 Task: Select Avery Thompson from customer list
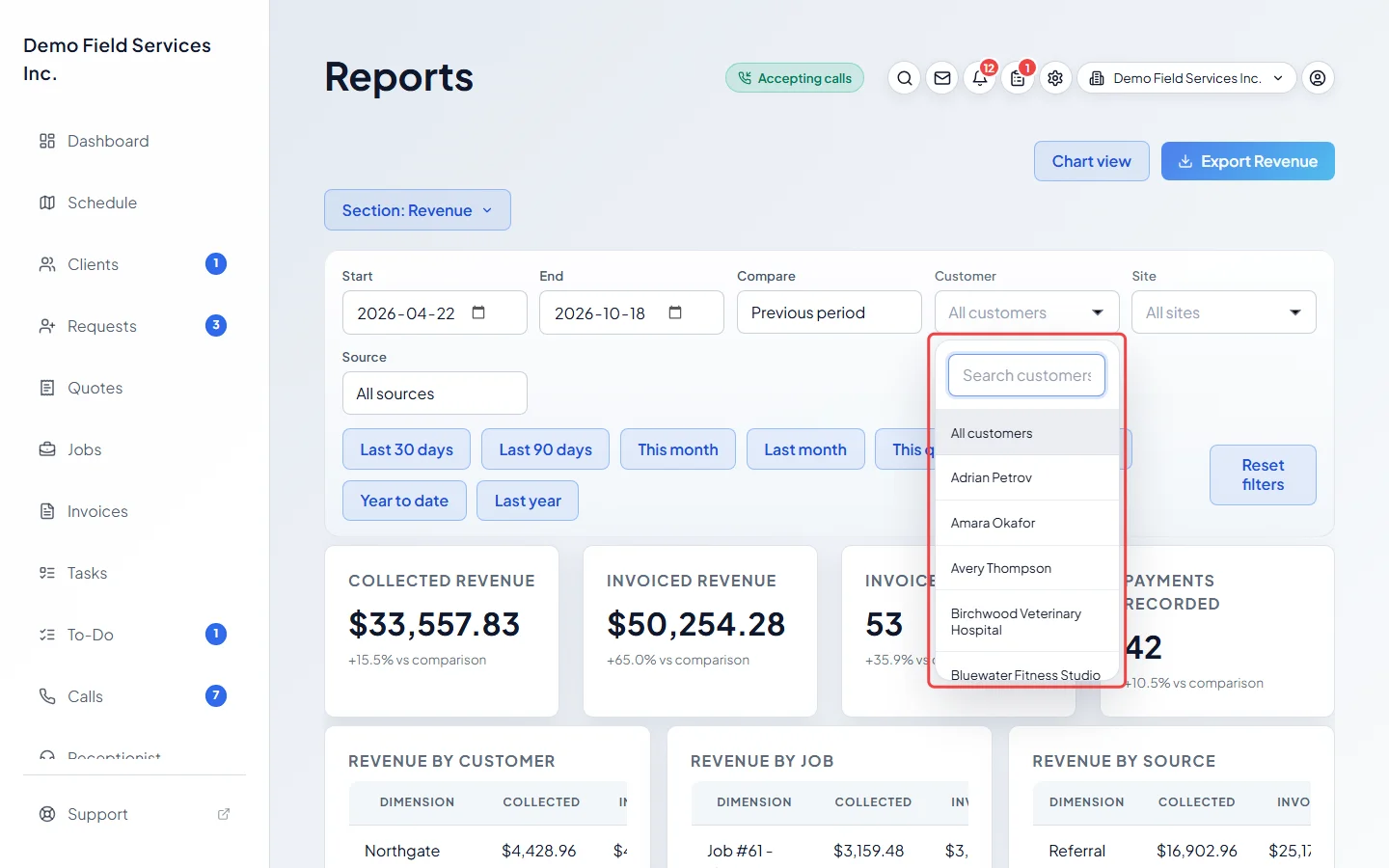1027,568
